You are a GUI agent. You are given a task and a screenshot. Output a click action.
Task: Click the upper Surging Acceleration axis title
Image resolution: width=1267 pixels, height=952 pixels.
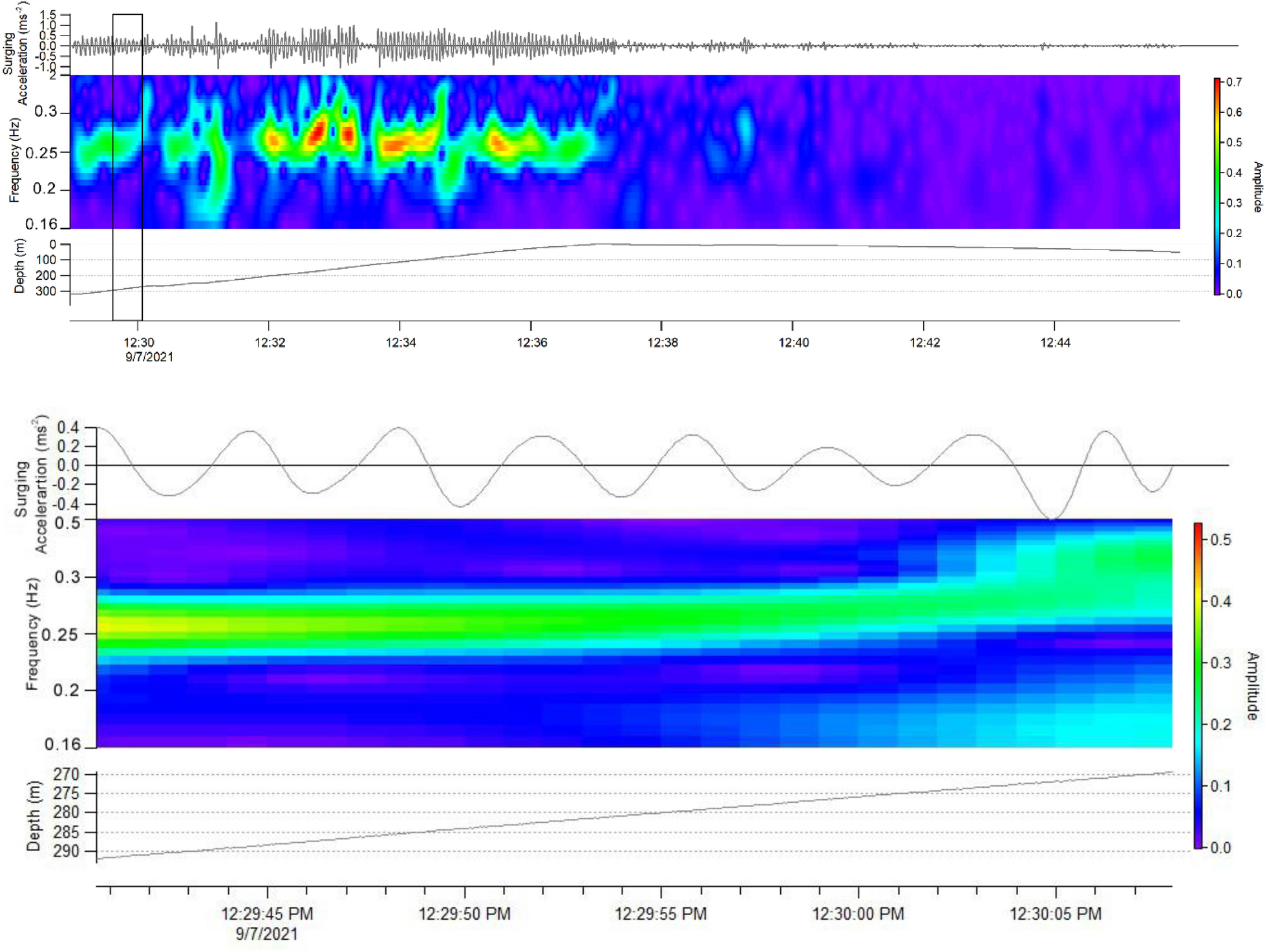(16, 53)
